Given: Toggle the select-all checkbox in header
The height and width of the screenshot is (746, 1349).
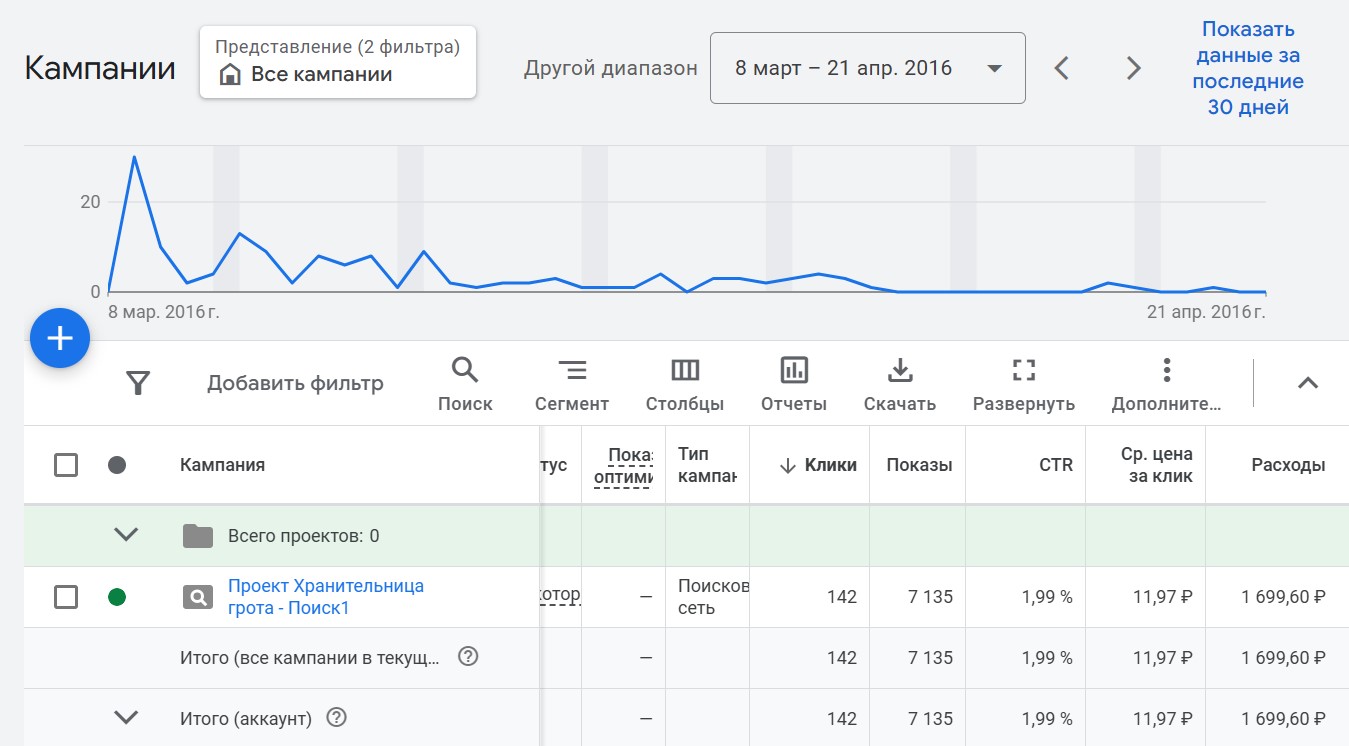Looking at the screenshot, I should [x=66, y=465].
